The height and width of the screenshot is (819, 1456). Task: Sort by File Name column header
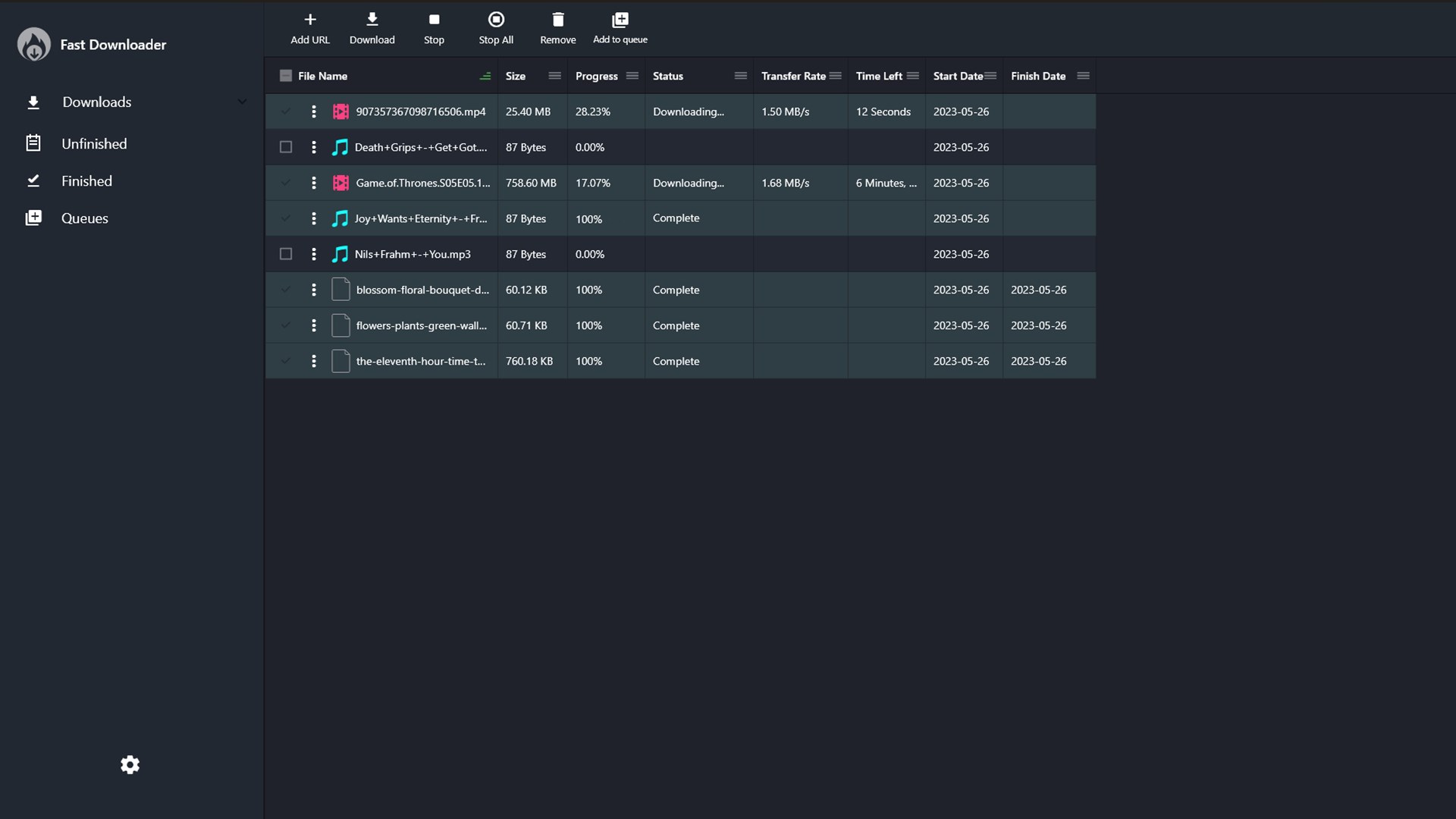pos(323,76)
